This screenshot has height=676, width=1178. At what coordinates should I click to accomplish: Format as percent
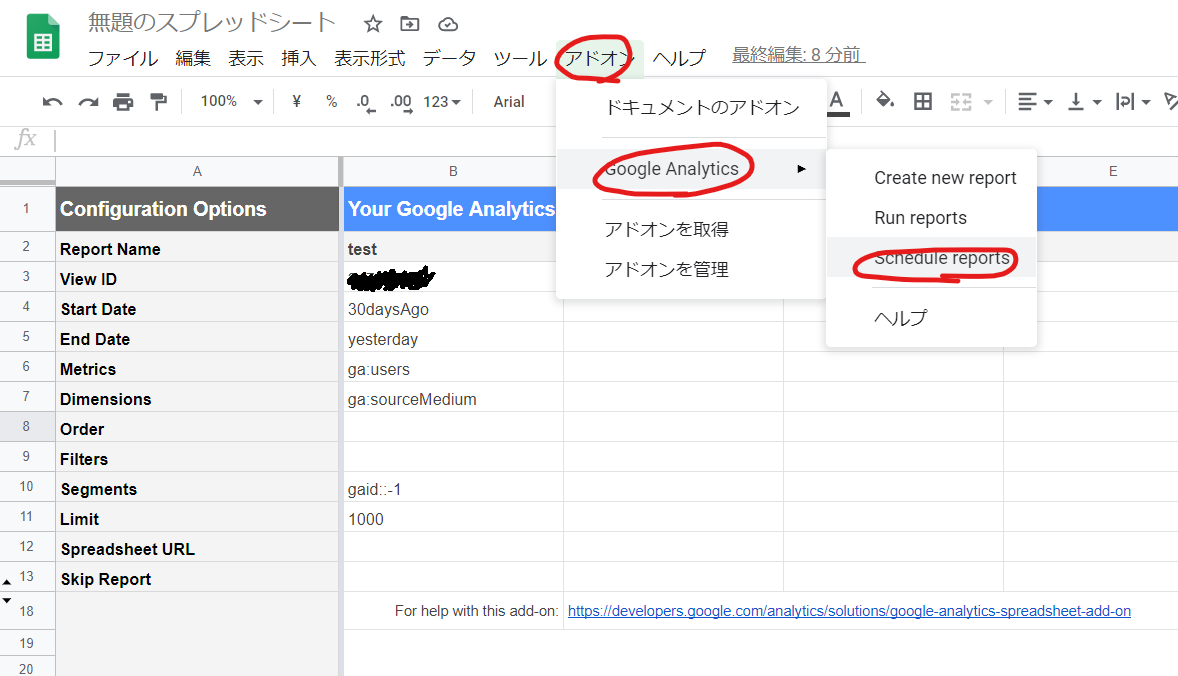pyautogui.click(x=331, y=101)
